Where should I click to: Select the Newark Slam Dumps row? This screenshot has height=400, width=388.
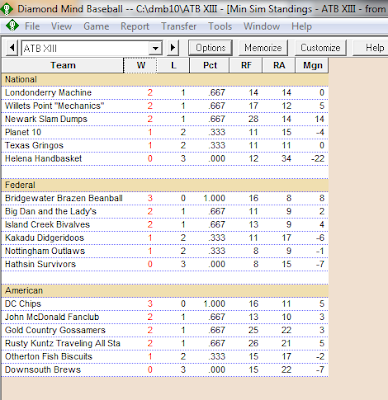(x=165, y=119)
